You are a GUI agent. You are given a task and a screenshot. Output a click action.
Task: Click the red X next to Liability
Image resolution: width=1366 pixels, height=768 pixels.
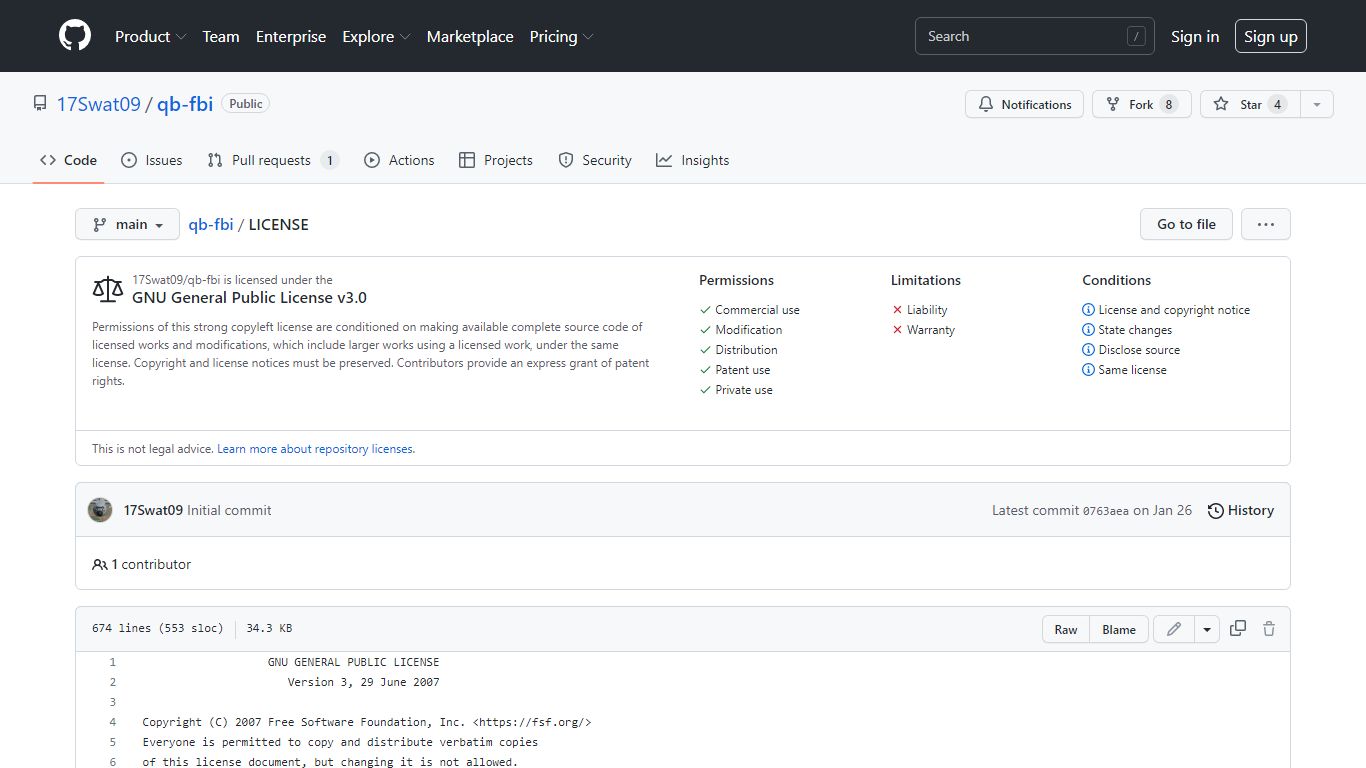[x=897, y=310]
